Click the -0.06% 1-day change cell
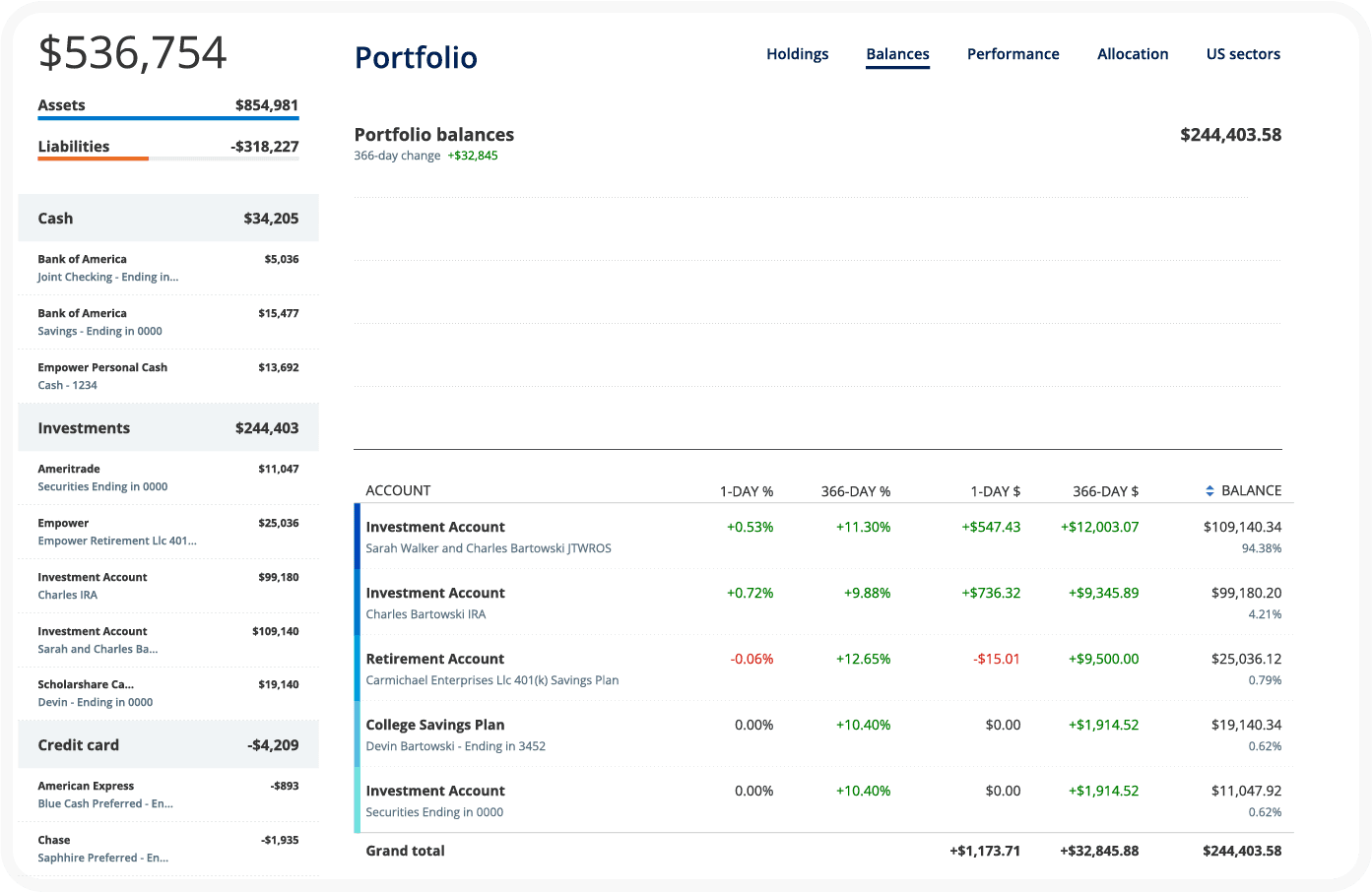 click(751, 659)
